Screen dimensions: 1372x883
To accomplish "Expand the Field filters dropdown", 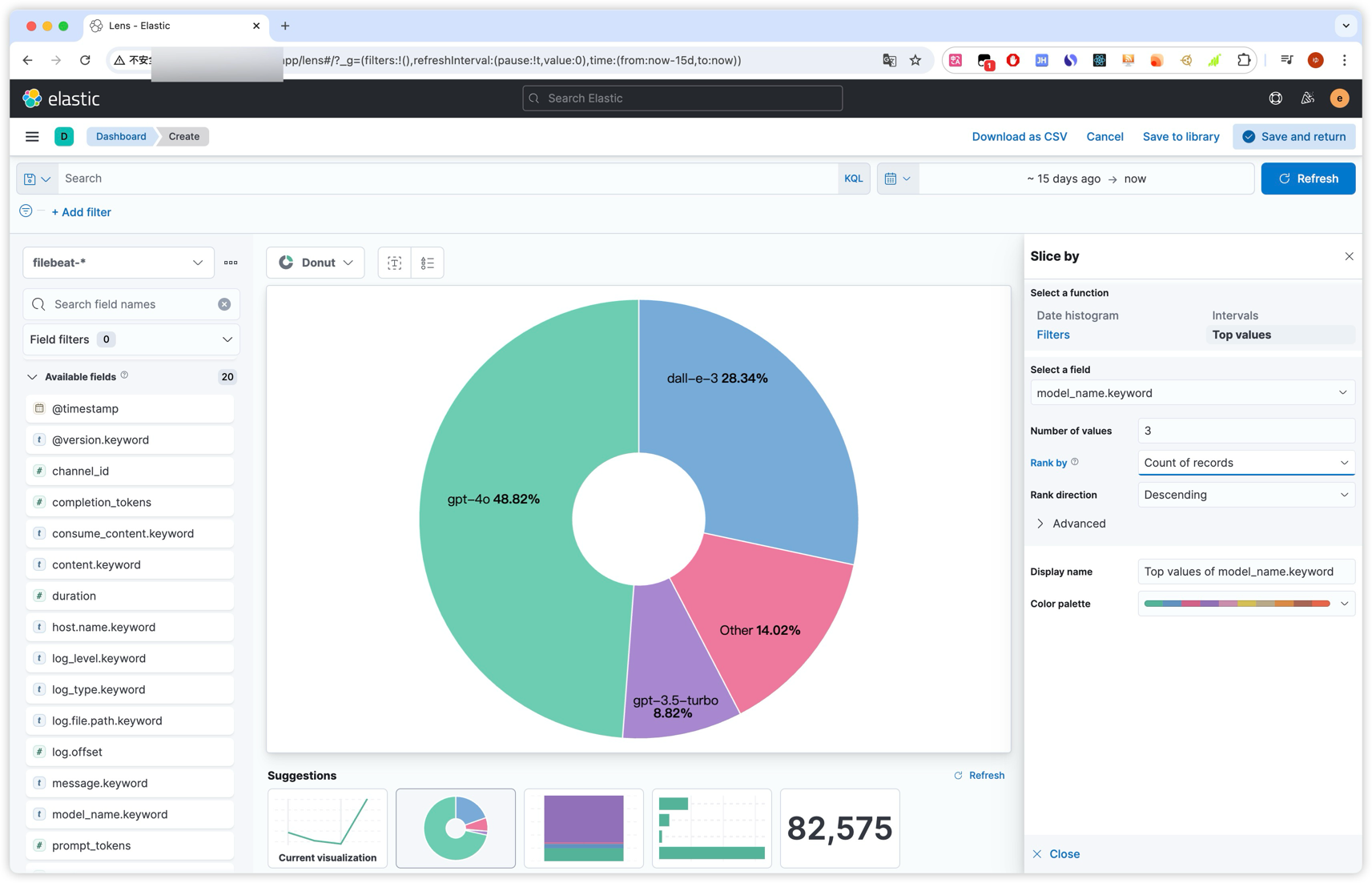I will 131,339.
